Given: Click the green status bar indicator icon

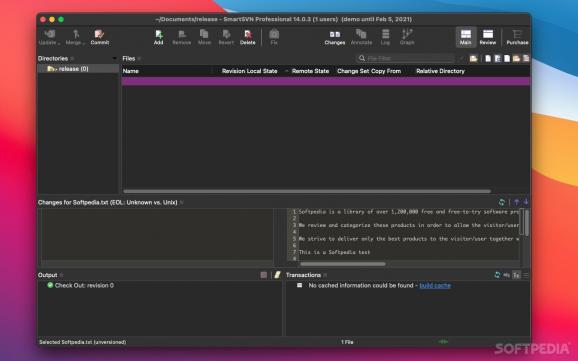Looking at the screenshot, I should (x=443, y=342).
